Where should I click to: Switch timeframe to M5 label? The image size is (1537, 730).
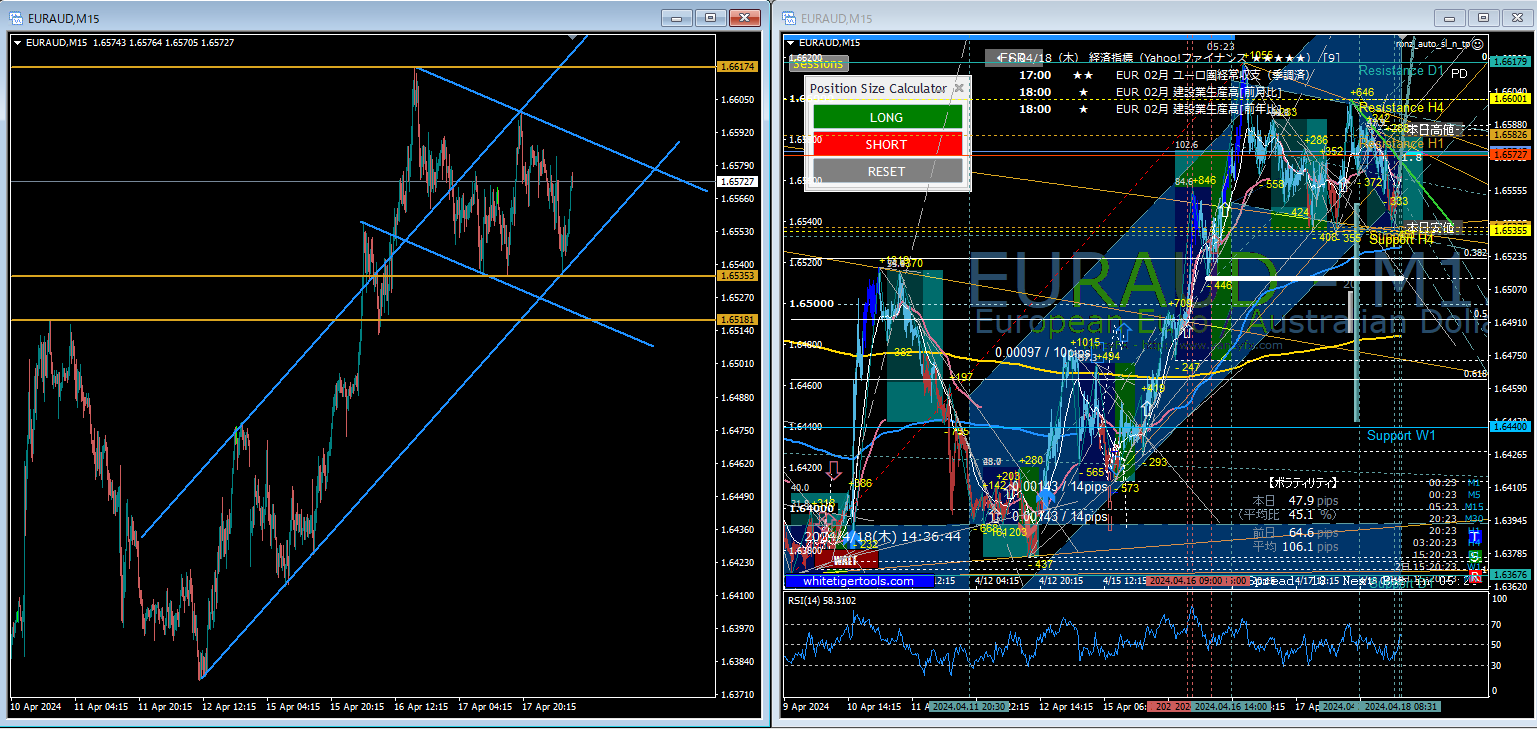pyautogui.click(x=1474, y=494)
